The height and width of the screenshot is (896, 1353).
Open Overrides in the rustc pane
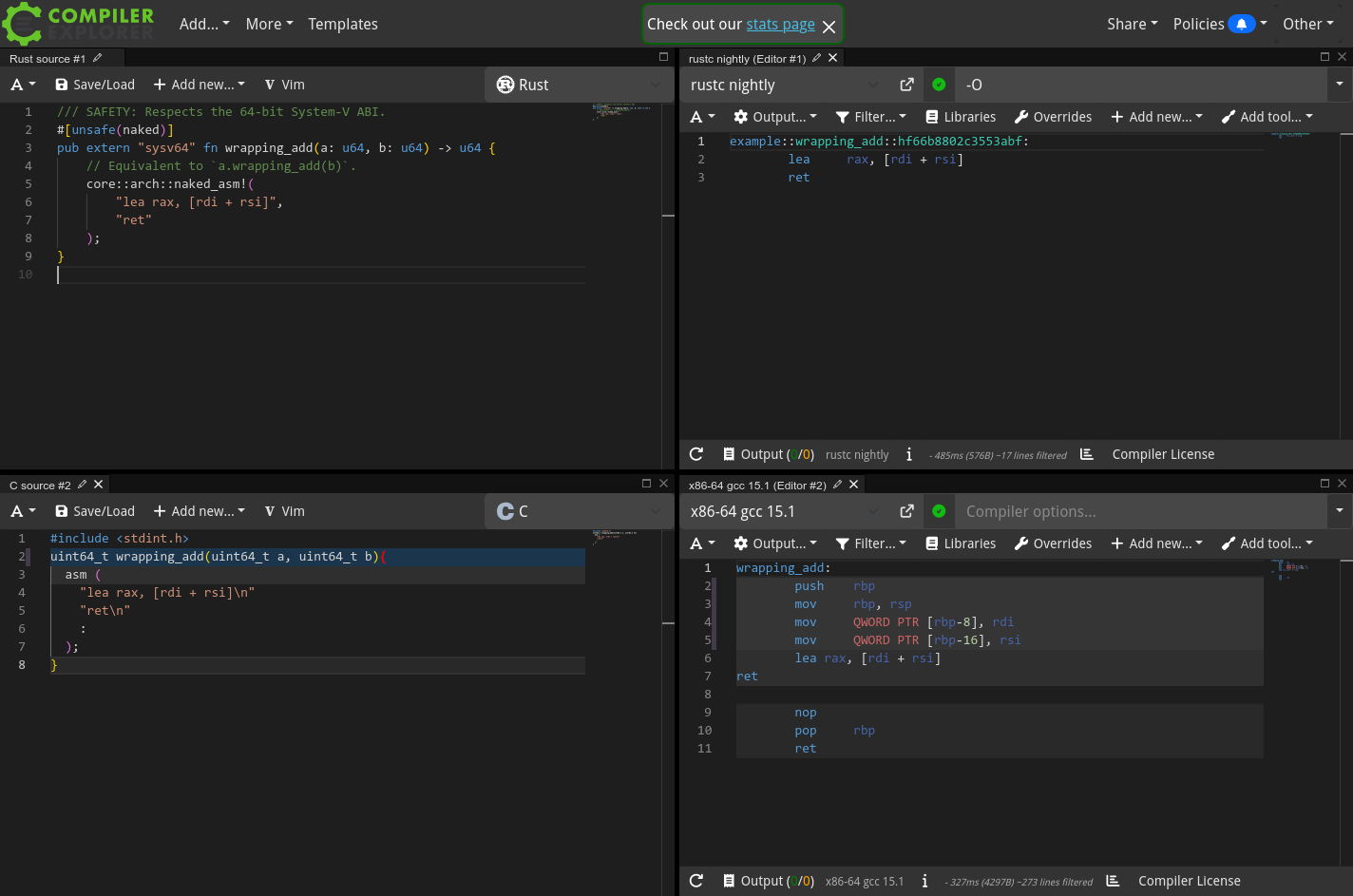[x=1053, y=117]
